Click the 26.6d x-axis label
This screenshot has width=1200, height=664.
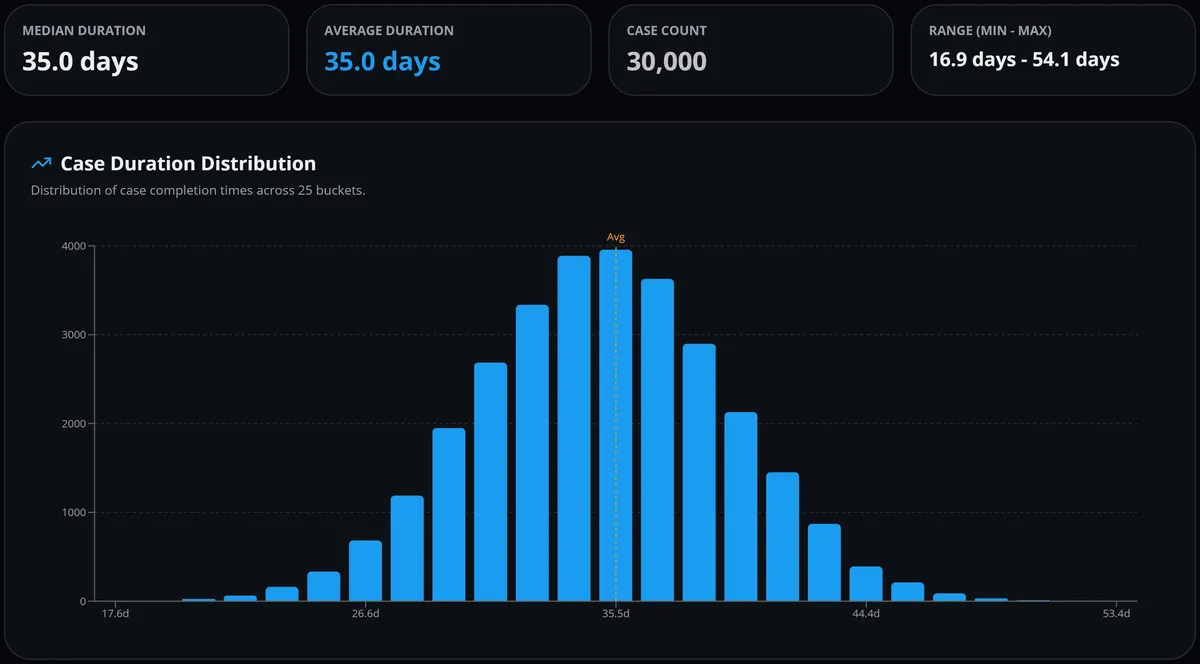pyautogui.click(x=366, y=614)
